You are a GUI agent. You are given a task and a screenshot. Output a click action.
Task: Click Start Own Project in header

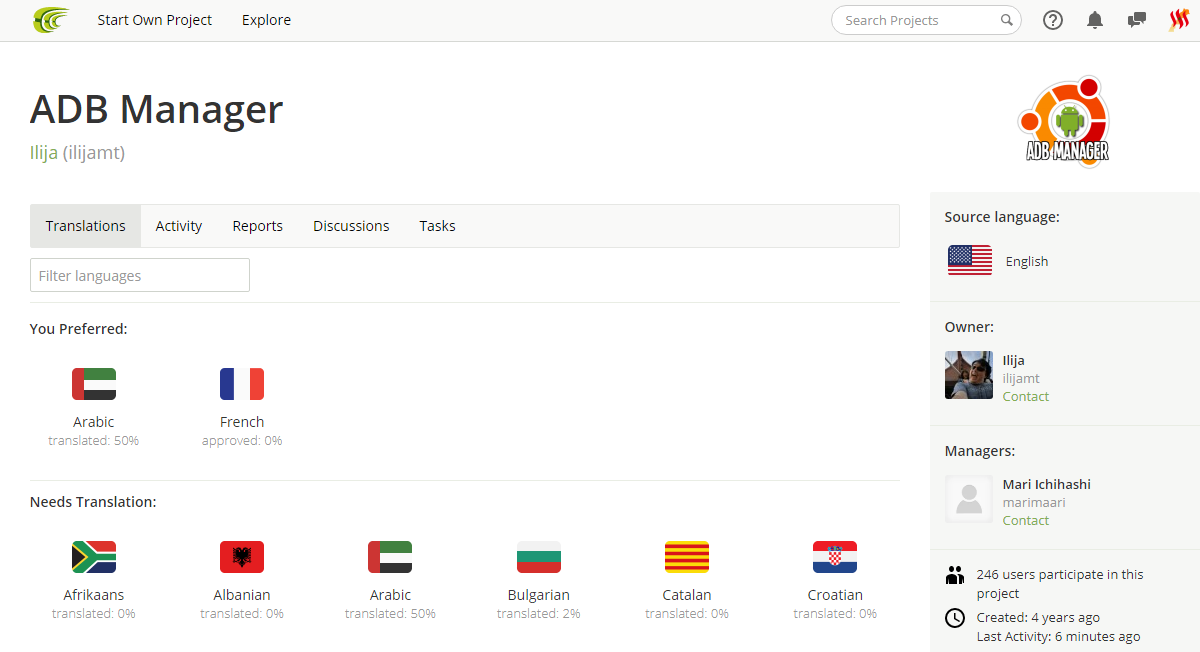[155, 20]
